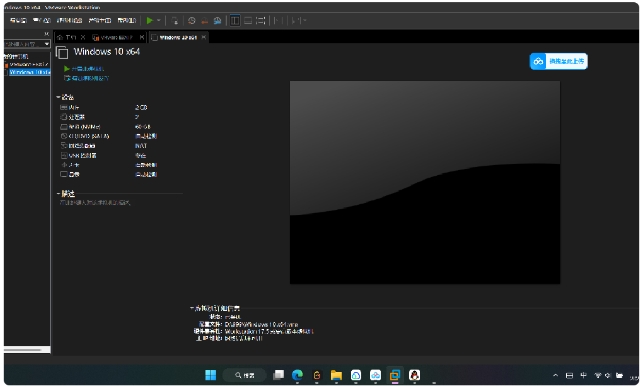Open the snapshot manager toolbar icon
This screenshot has height=387, width=642.
pos(218,20)
